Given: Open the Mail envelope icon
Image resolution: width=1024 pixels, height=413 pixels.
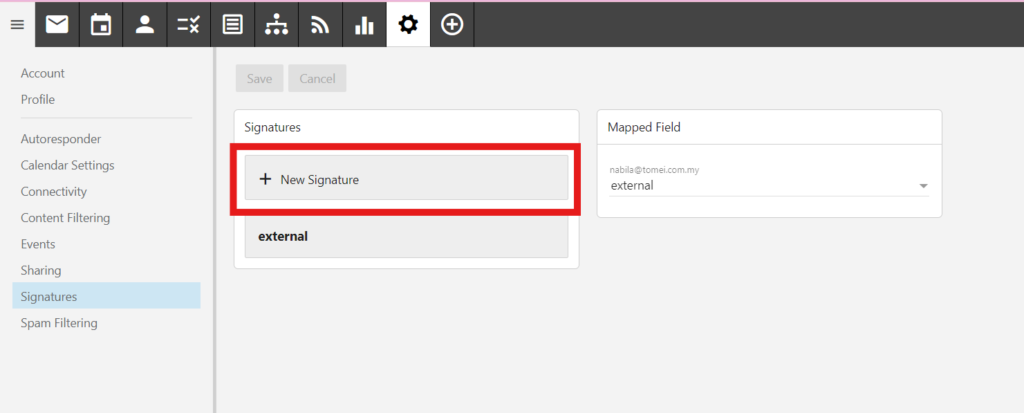Looking at the screenshot, I should (57, 25).
